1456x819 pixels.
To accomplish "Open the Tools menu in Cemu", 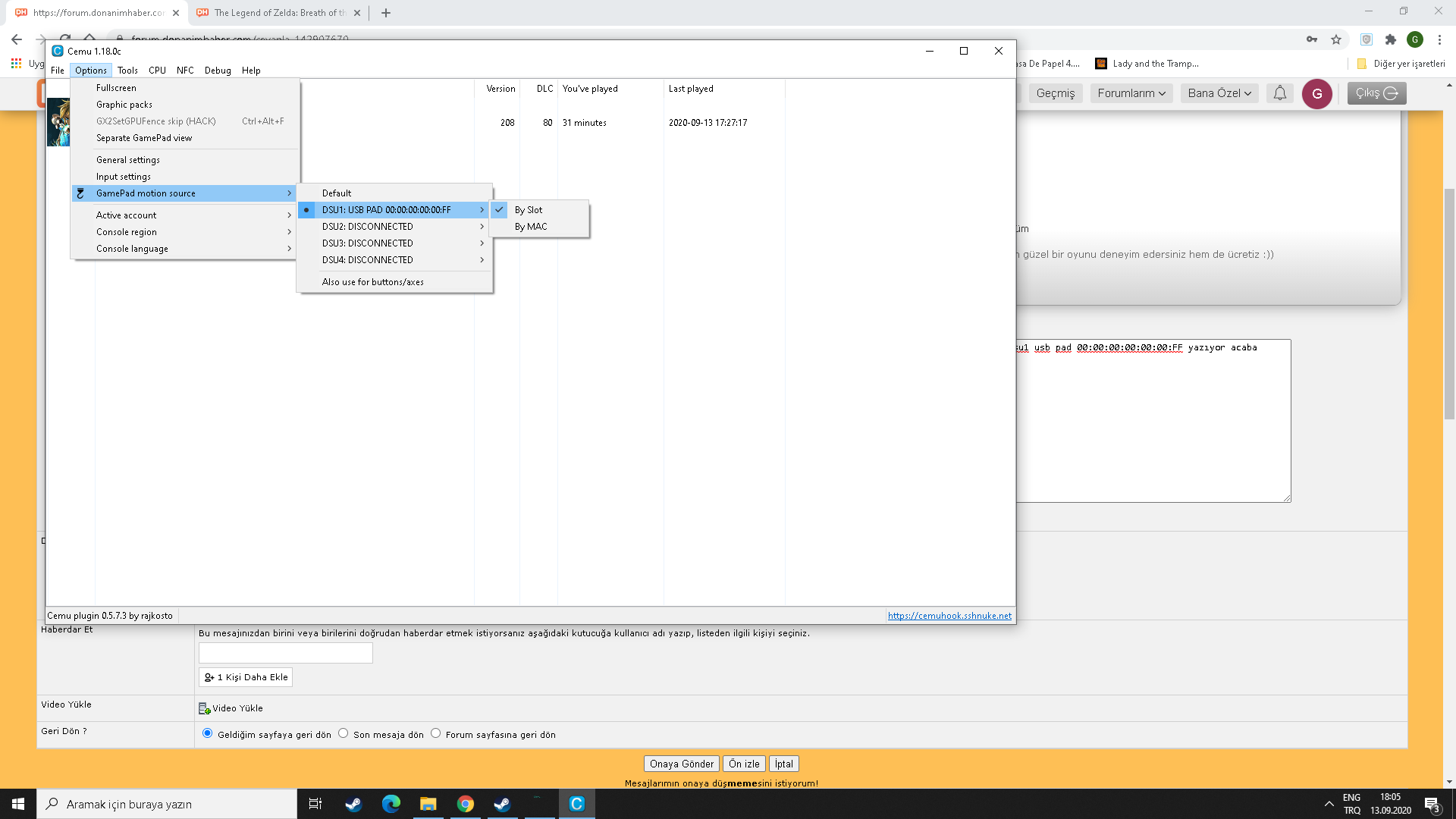I will (x=127, y=71).
